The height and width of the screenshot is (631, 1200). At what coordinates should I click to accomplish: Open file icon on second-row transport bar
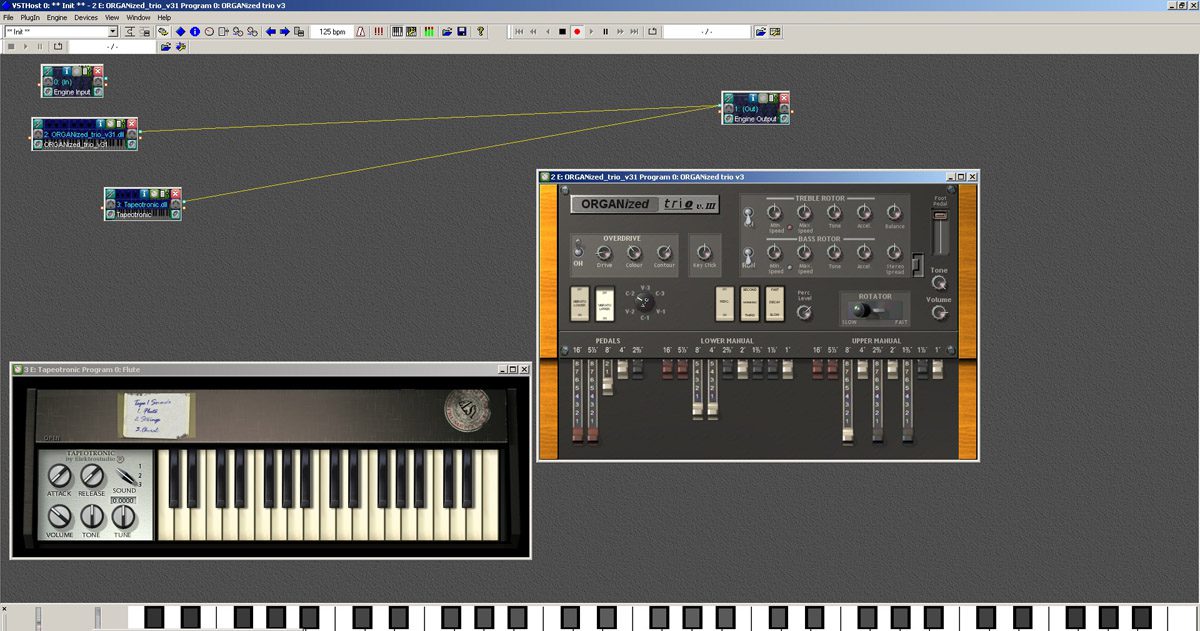pos(166,46)
